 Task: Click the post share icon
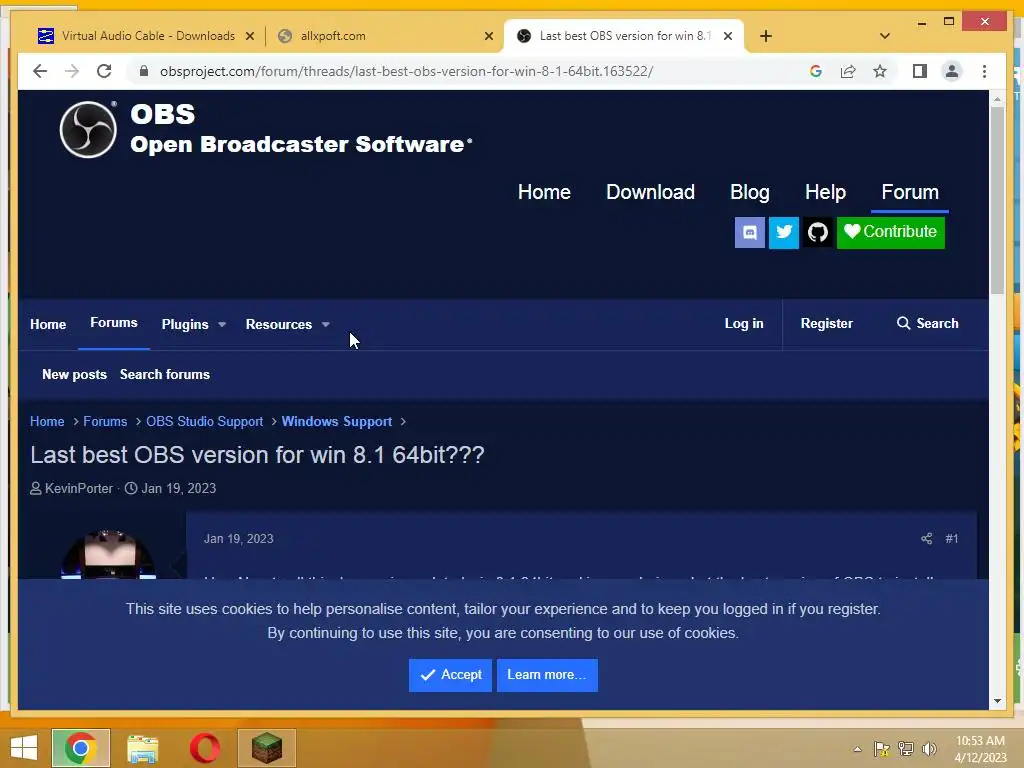point(926,539)
